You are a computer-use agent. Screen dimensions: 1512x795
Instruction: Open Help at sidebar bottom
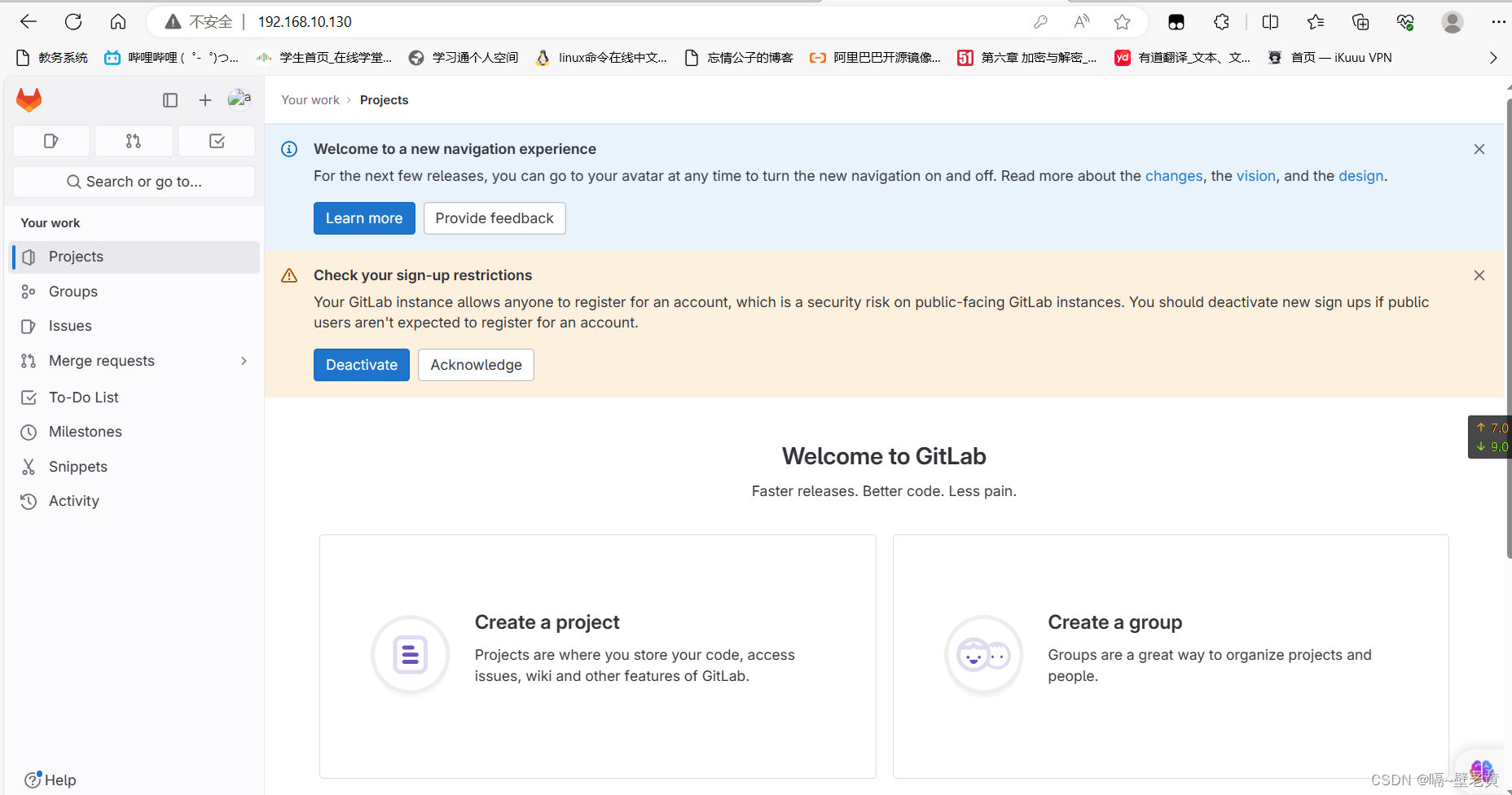pyautogui.click(x=51, y=780)
